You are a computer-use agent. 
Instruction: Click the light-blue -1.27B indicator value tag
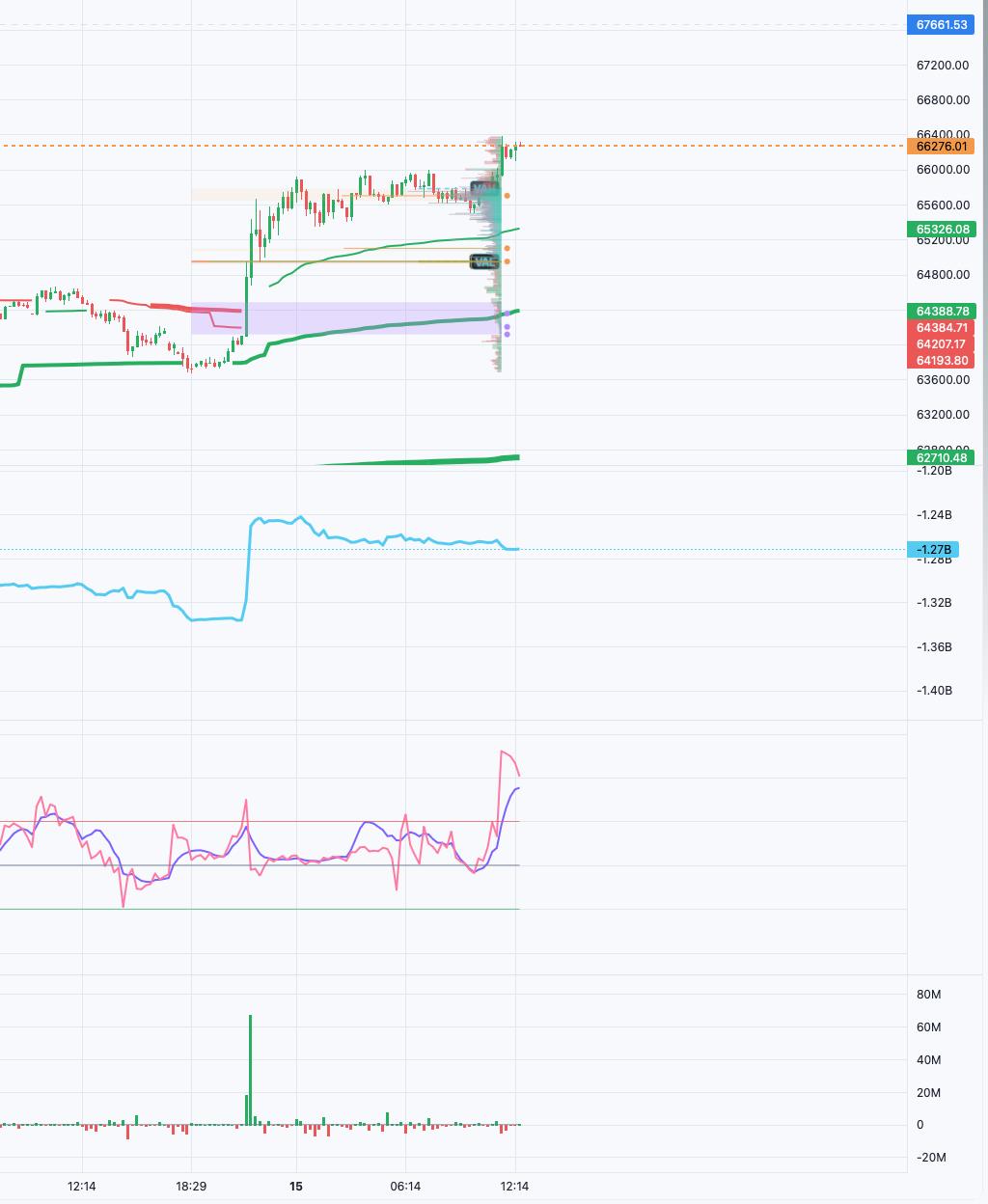point(933,550)
